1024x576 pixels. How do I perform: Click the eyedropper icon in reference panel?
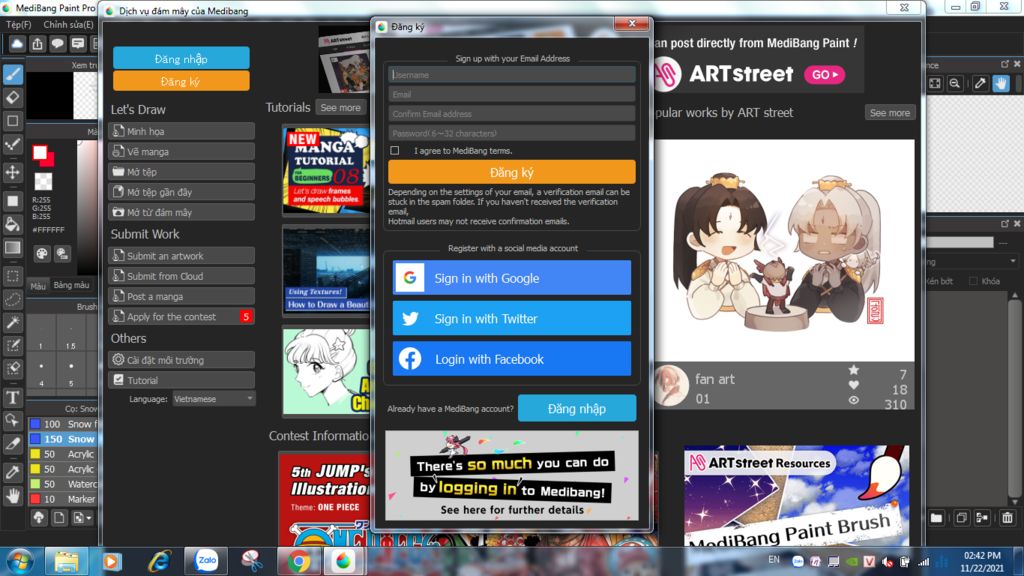coord(980,84)
